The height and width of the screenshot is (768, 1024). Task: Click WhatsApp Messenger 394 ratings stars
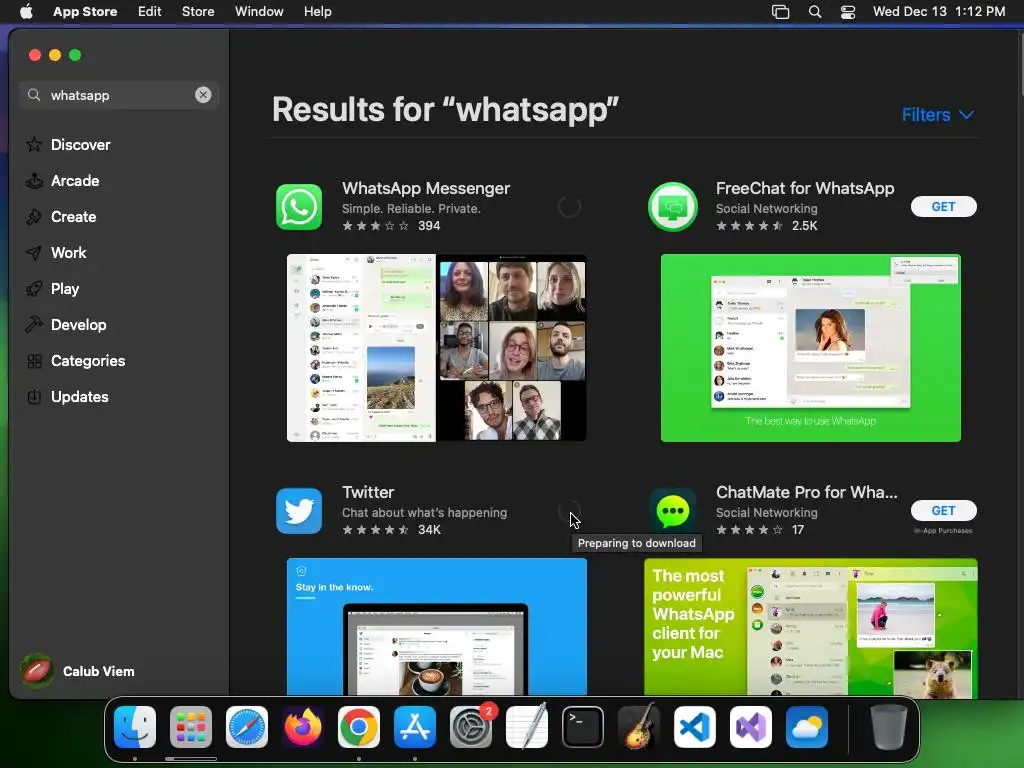(x=376, y=226)
